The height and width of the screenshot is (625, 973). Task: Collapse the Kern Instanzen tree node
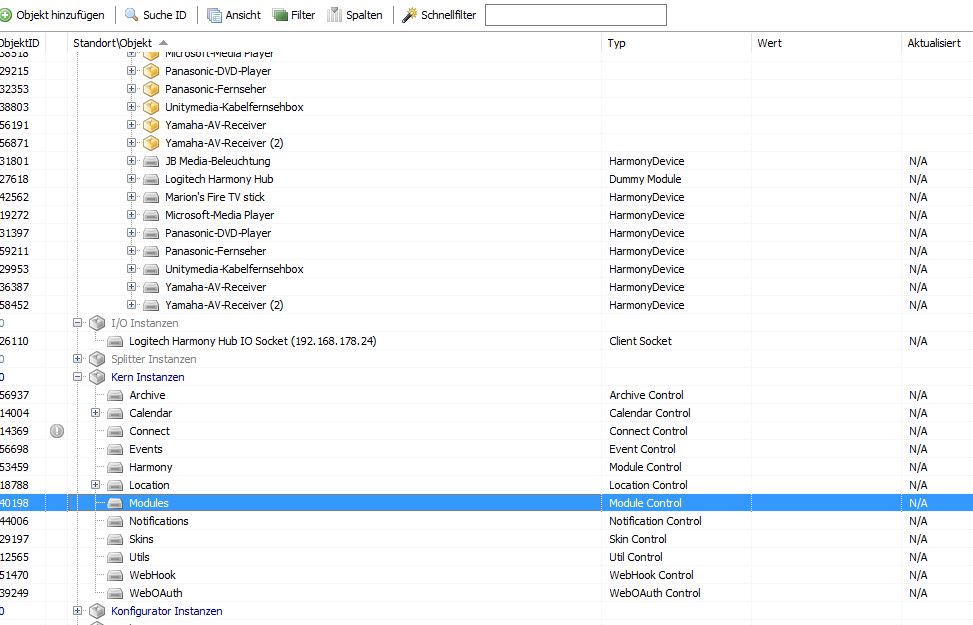[x=78, y=377]
